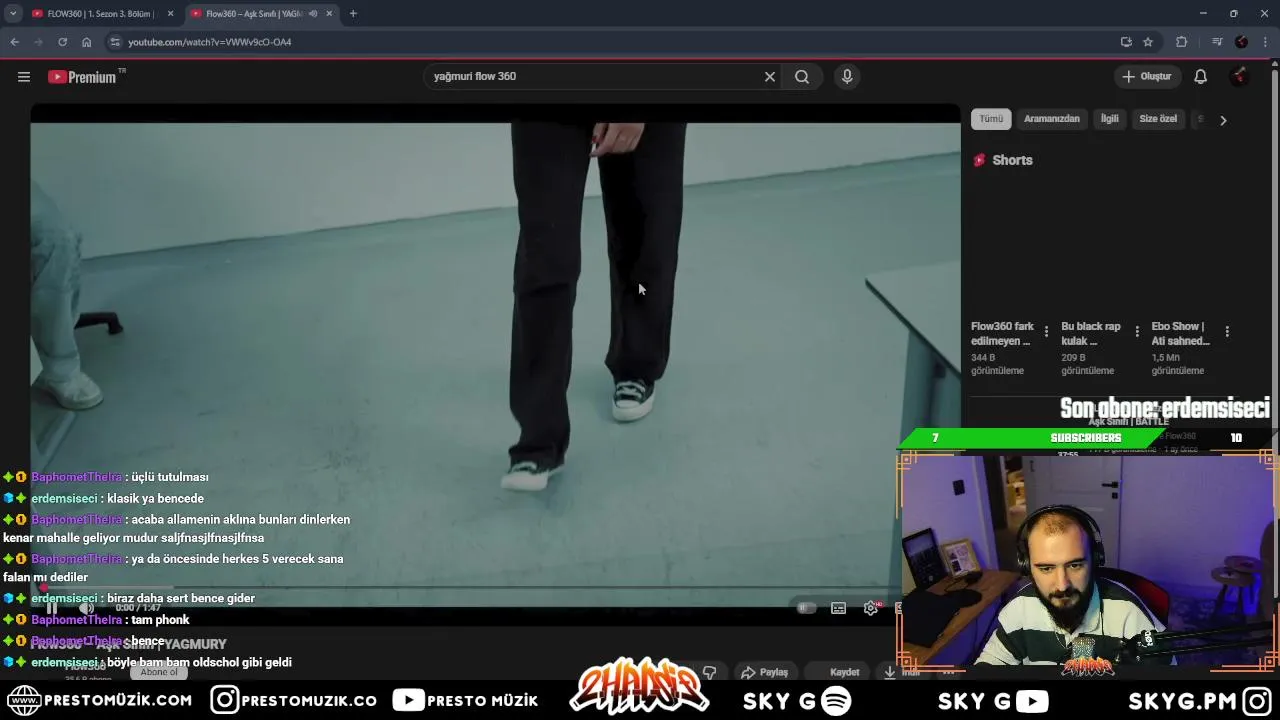Image resolution: width=1280 pixels, height=720 pixels.
Task: Open 'Flow360 fark edilmeyen' short title
Action: click(1002, 334)
